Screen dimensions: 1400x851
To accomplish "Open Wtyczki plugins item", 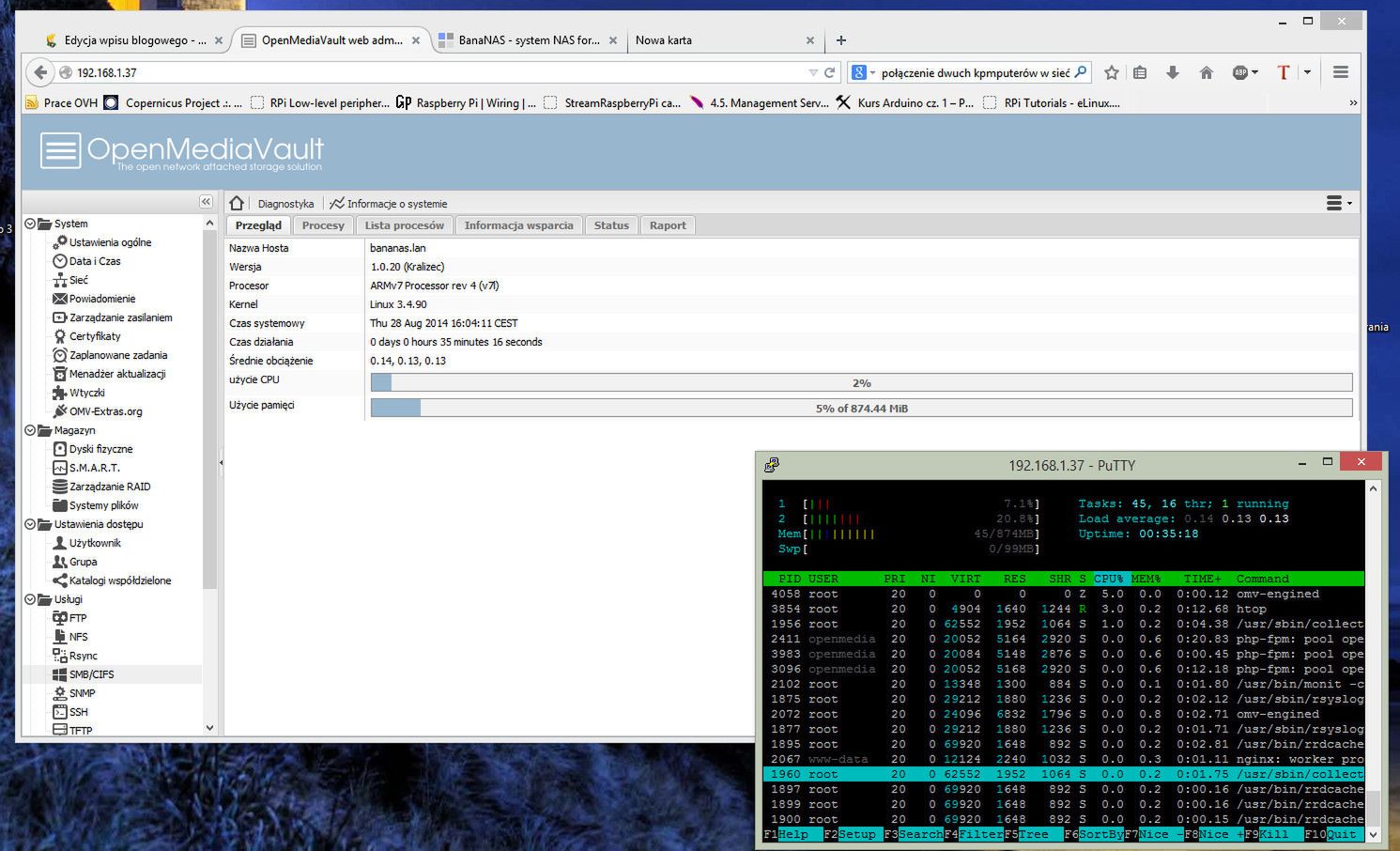I will click(79, 393).
